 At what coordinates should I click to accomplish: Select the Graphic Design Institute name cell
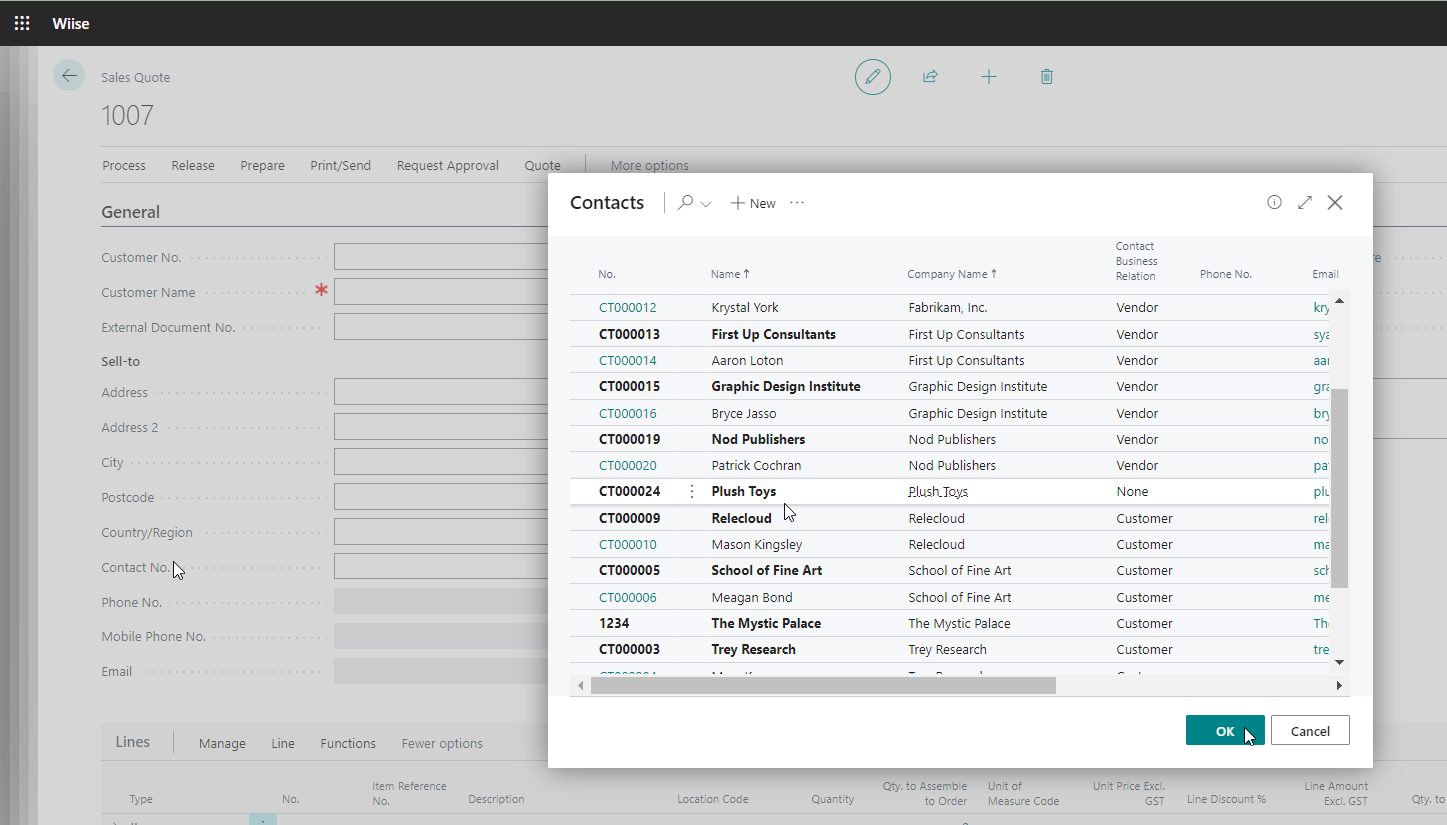point(786,386)
